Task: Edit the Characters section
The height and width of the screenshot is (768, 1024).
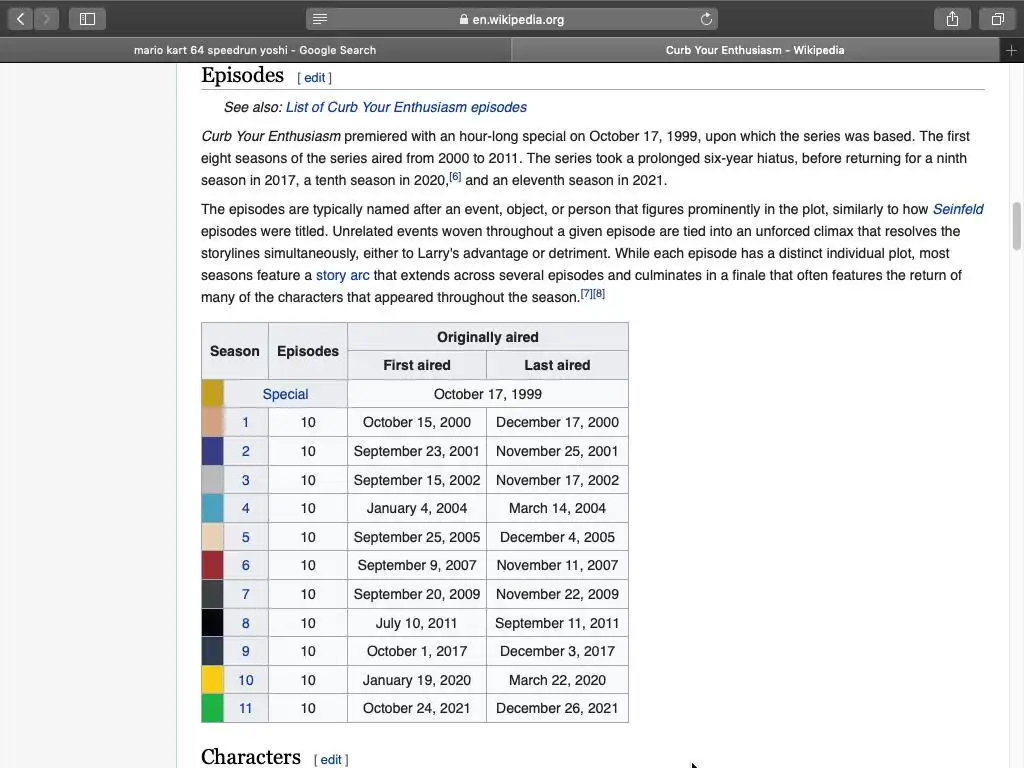Action: (330, 760)
